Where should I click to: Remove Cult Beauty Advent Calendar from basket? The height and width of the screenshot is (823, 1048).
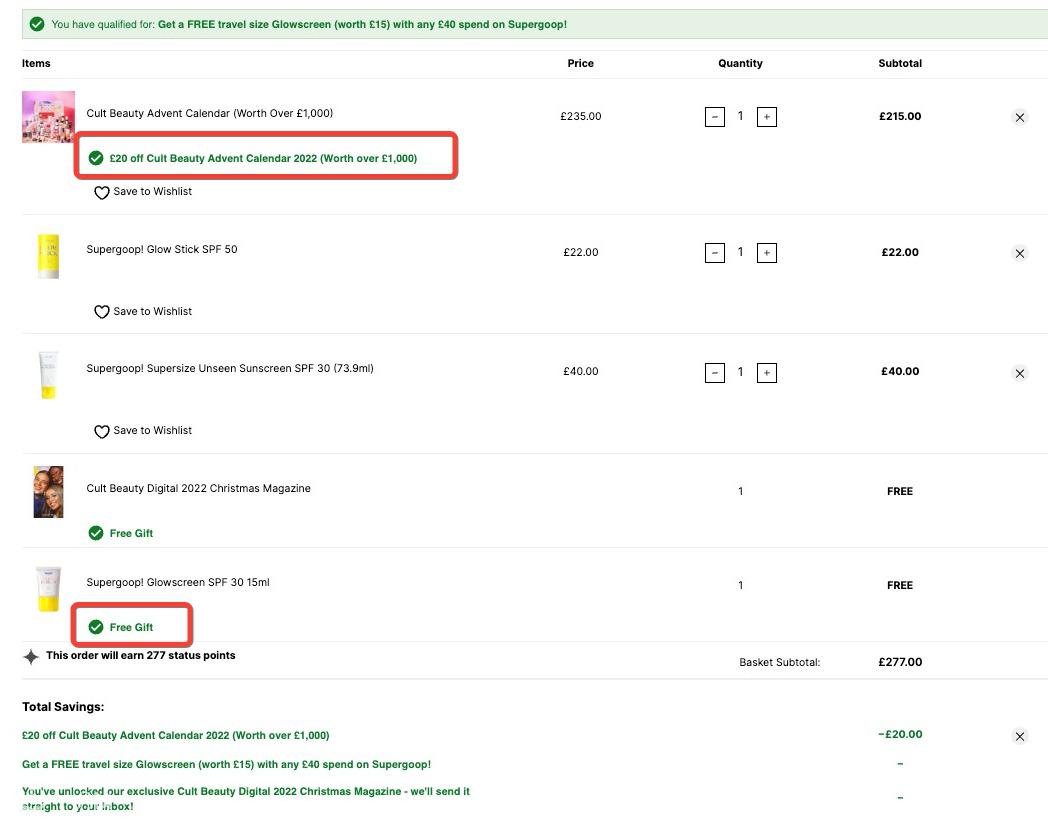coord(1019,118)
